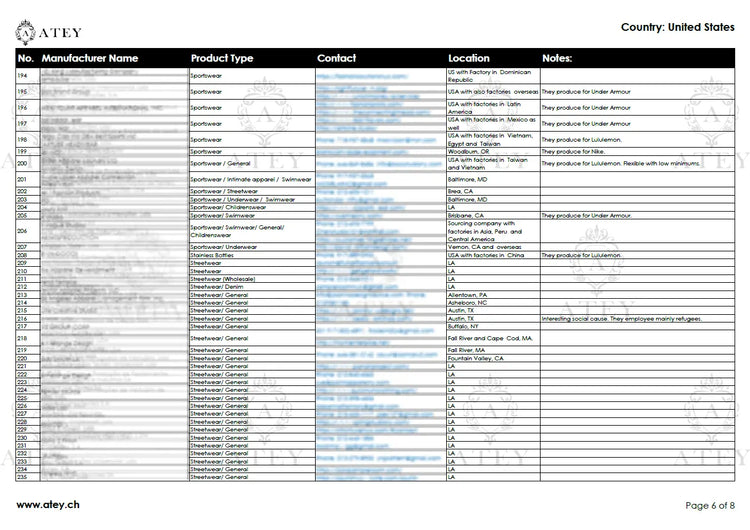Screen dimensions: 750x530
Task: Click row number 194
Action: coord(22,76)
